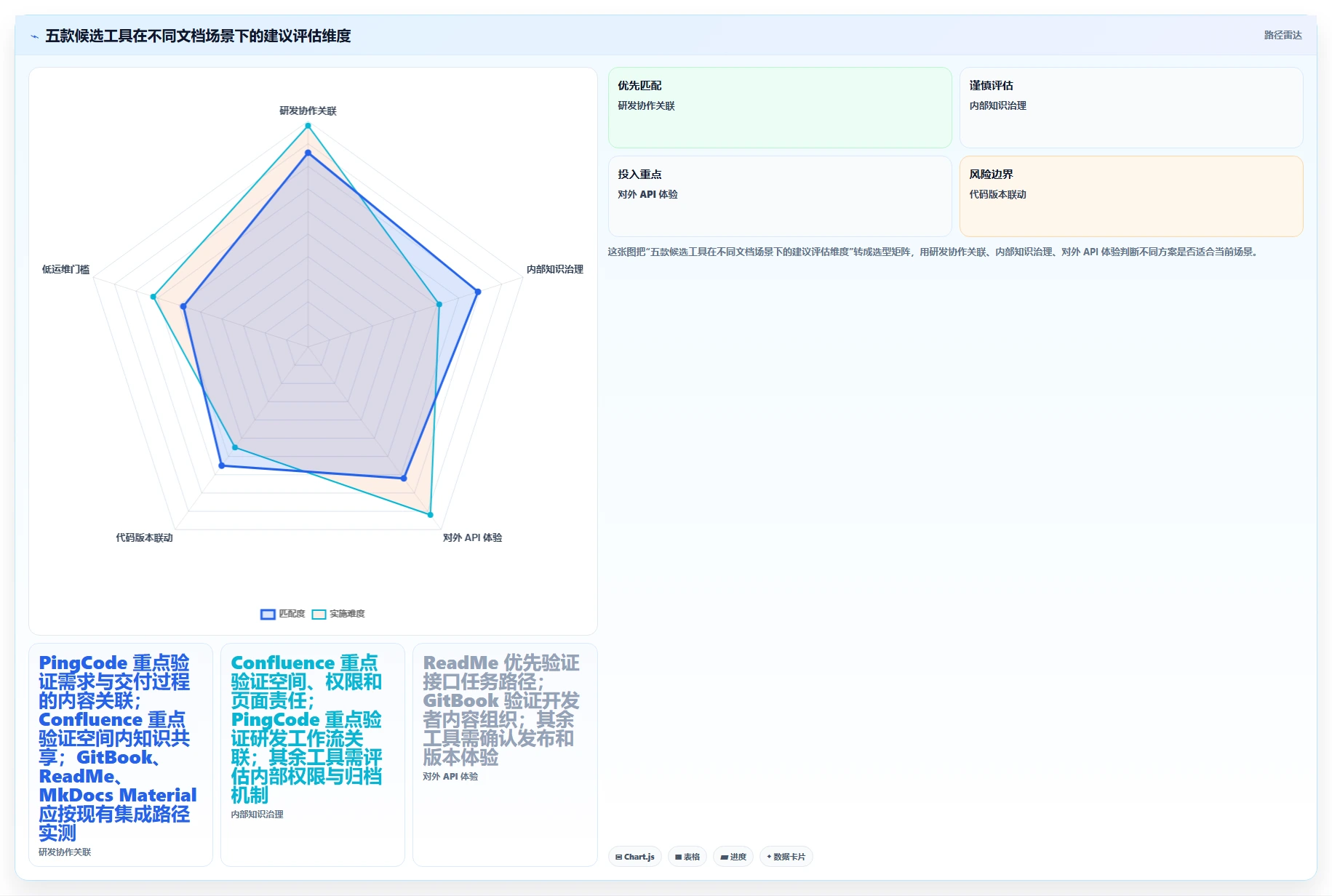Click the 进度 tag chip
The image size is (1332, 896).
pyautogui.click(x=733, y=857)
